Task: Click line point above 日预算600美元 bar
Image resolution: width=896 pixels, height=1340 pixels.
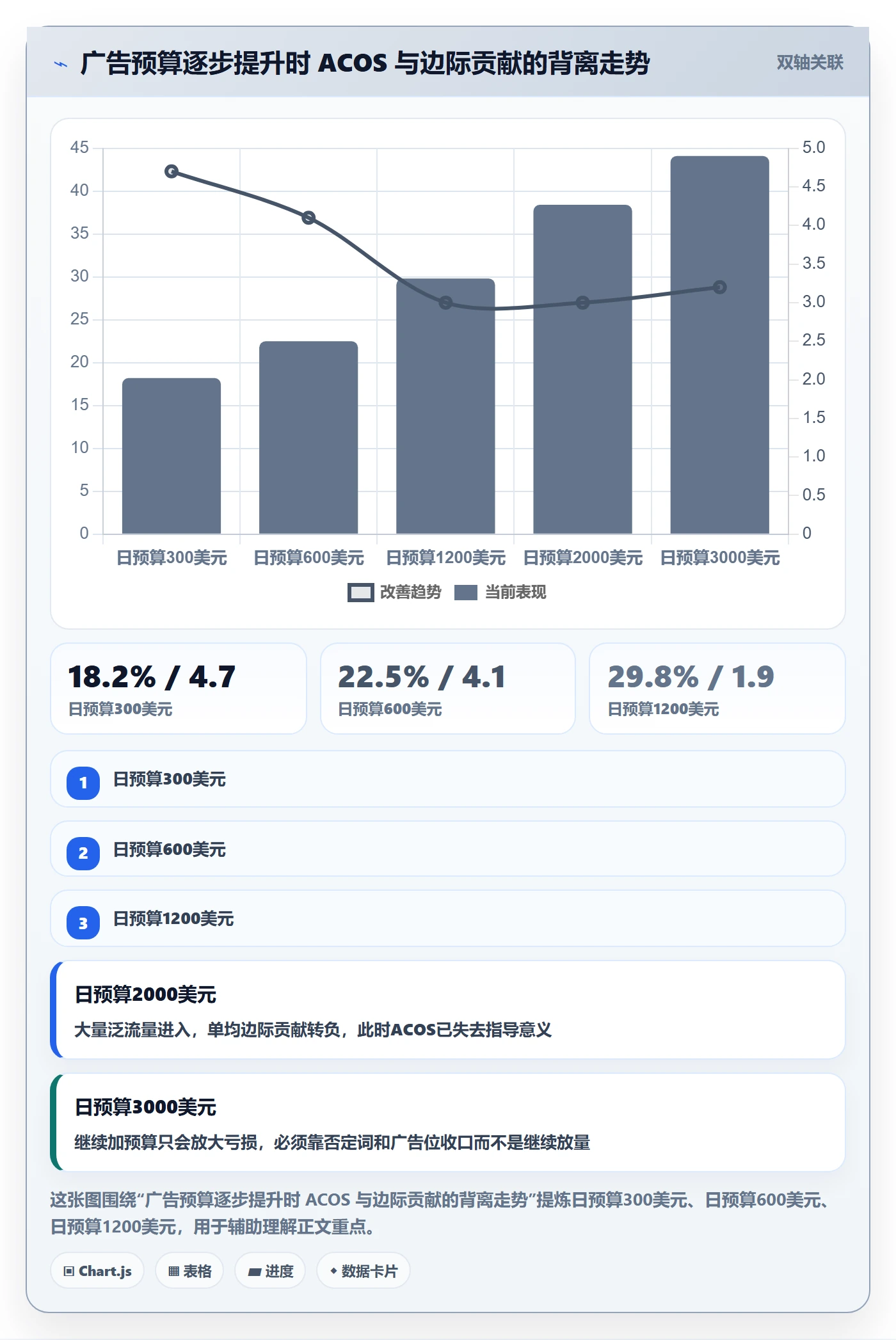Action: [x=308, y=218]
